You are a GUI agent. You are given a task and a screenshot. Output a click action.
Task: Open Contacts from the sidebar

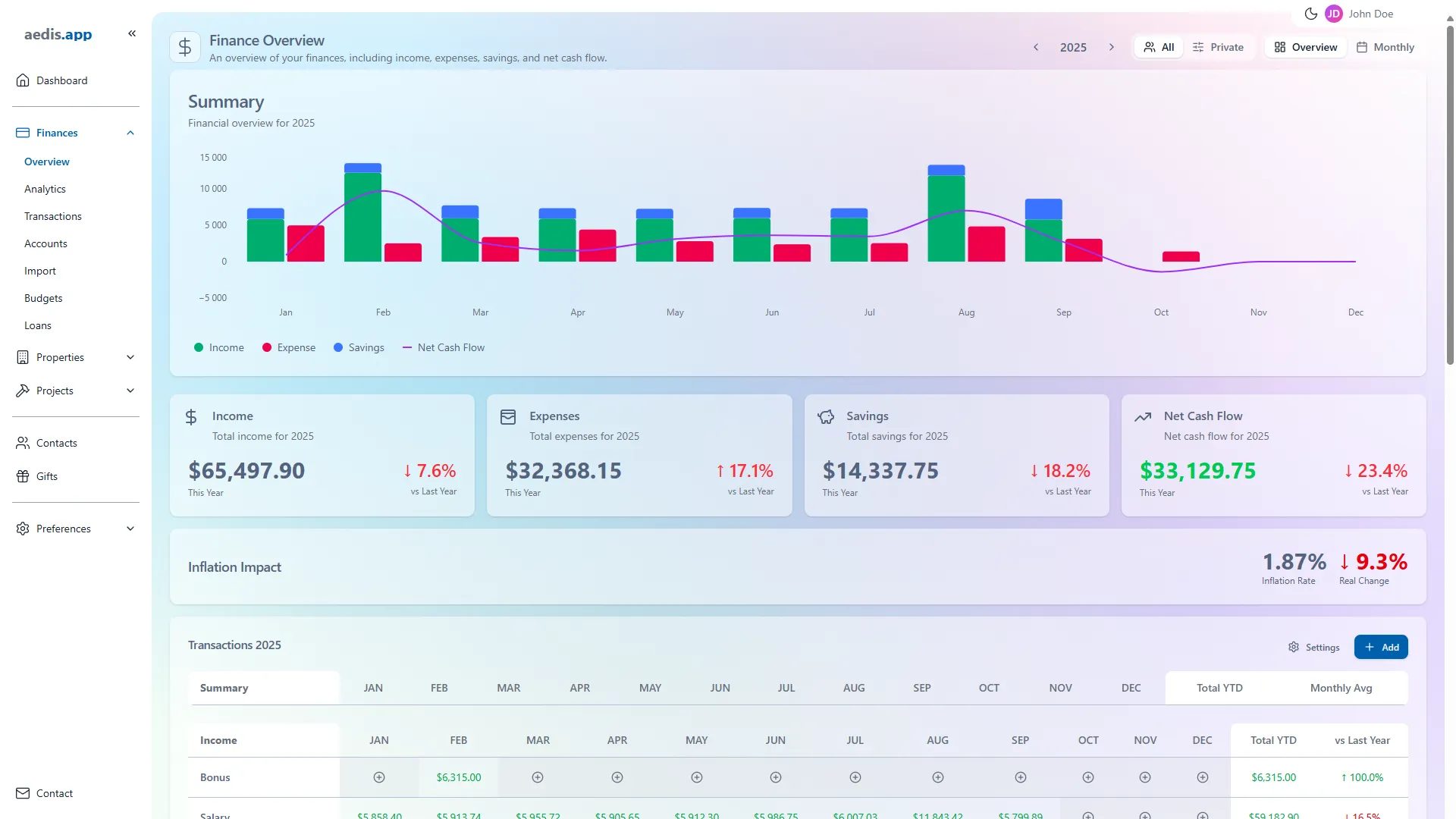tap(56, 443)
